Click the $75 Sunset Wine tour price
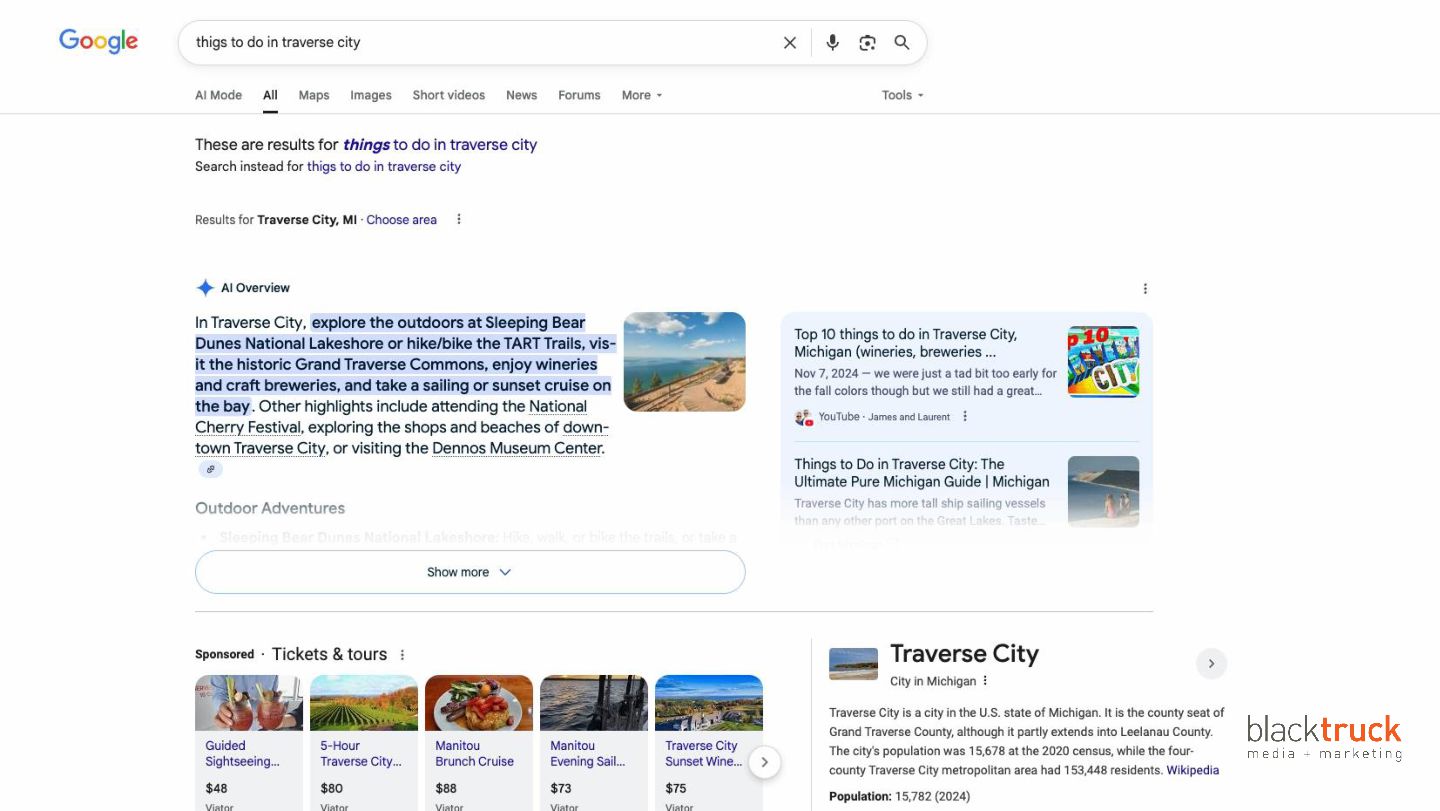The width and height of the screenshot is (1440, 811). [x=677, y=788]
